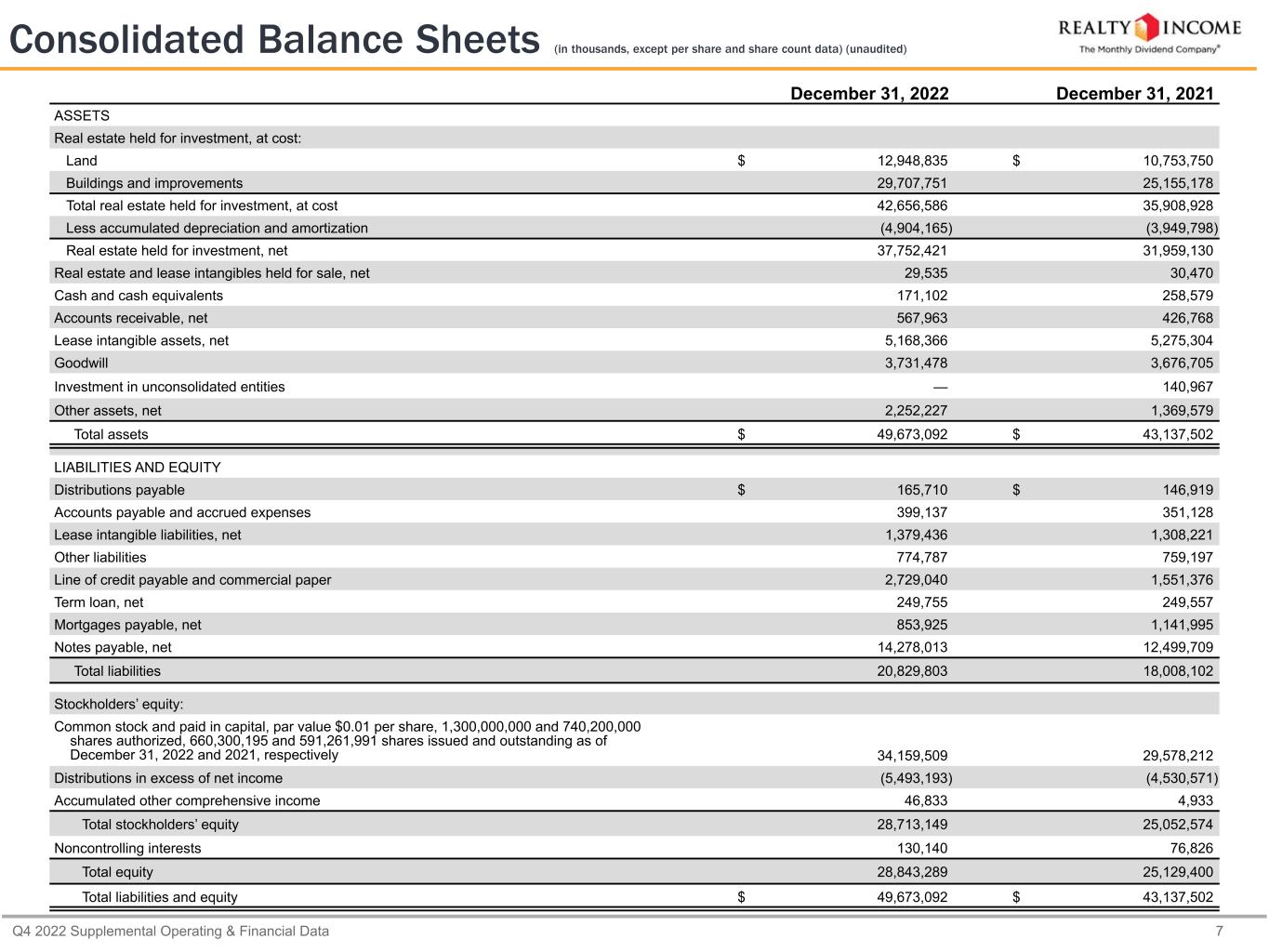Click the LIABILITIES AND EQUITY section heading

[x=138, y=468]
